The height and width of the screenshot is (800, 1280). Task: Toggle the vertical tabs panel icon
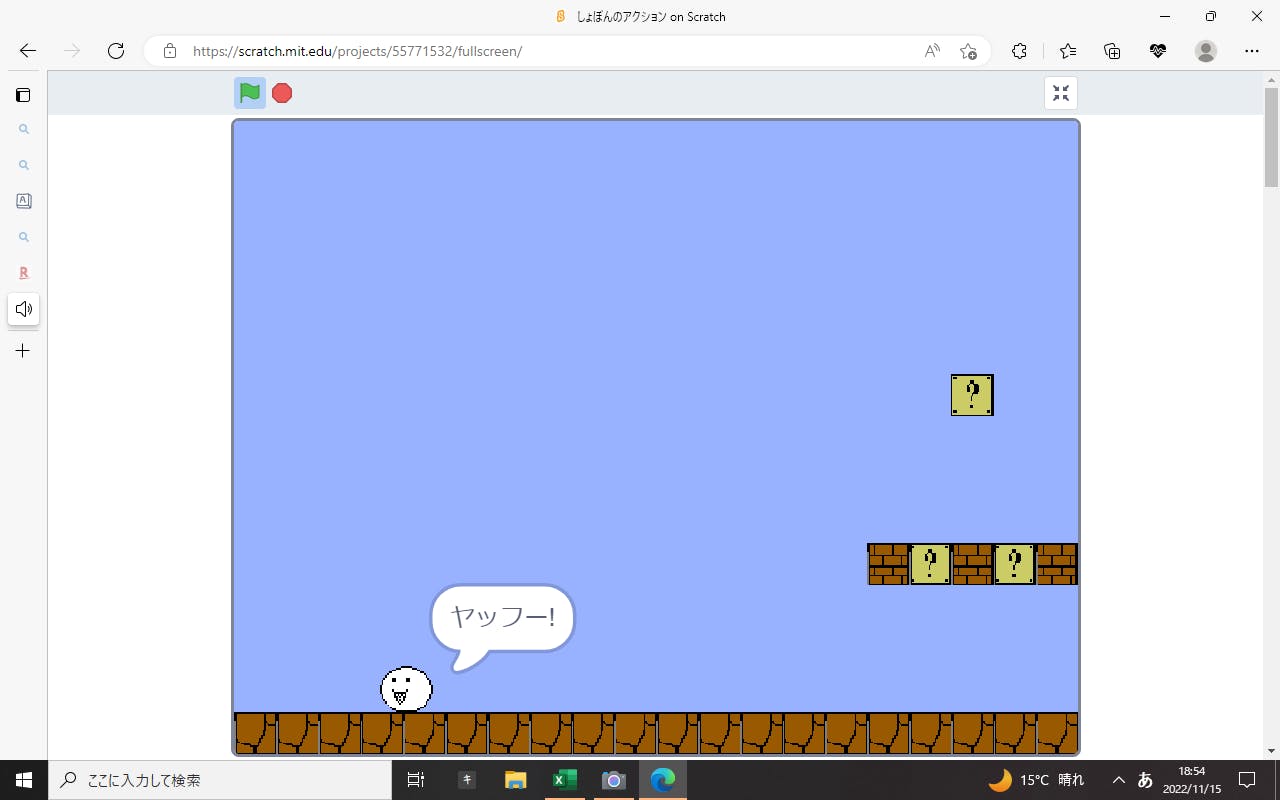23,95
